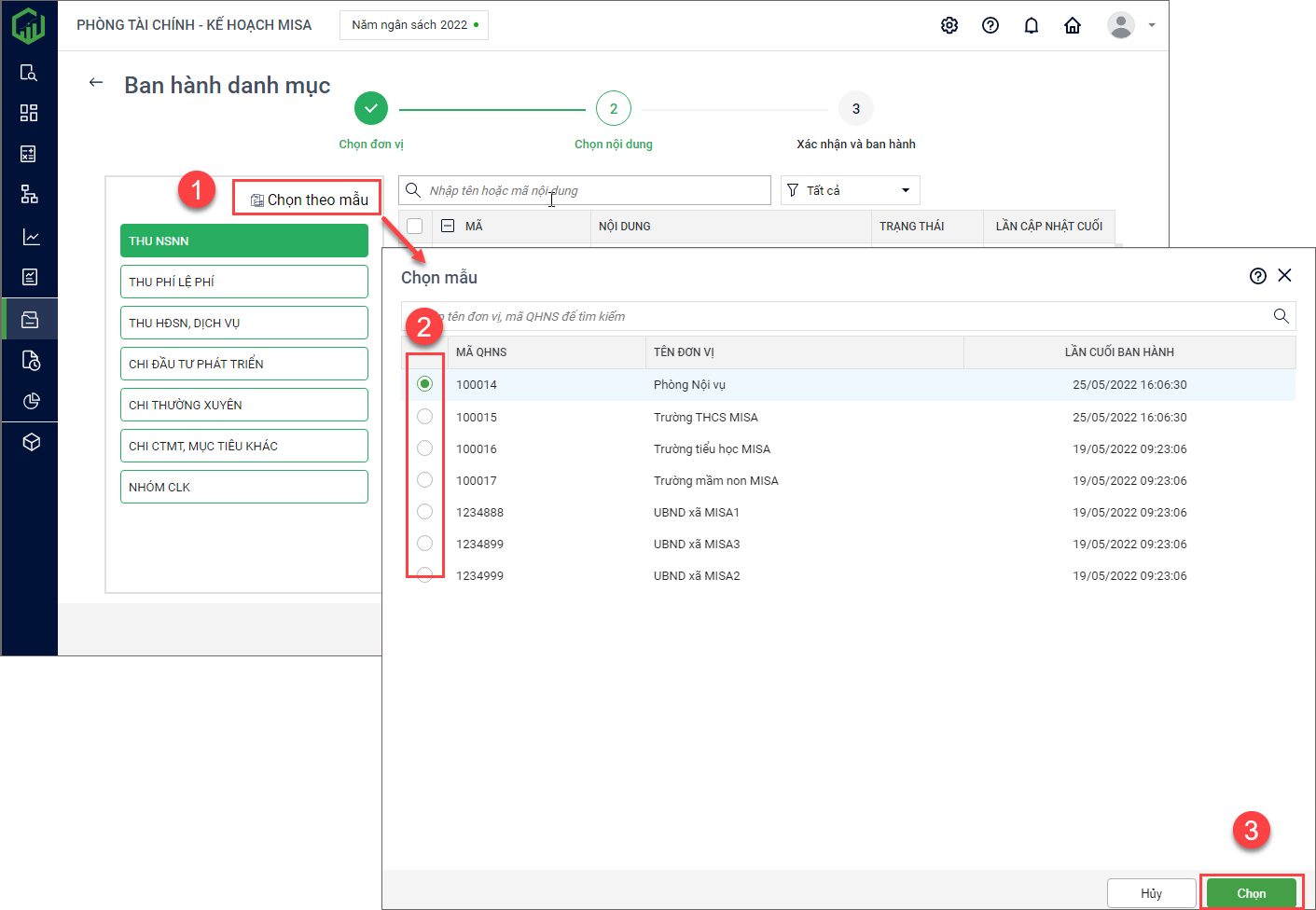Click the collapse minus icon beside MÃ header
The image size is (1316, 910).
(448, 226)
